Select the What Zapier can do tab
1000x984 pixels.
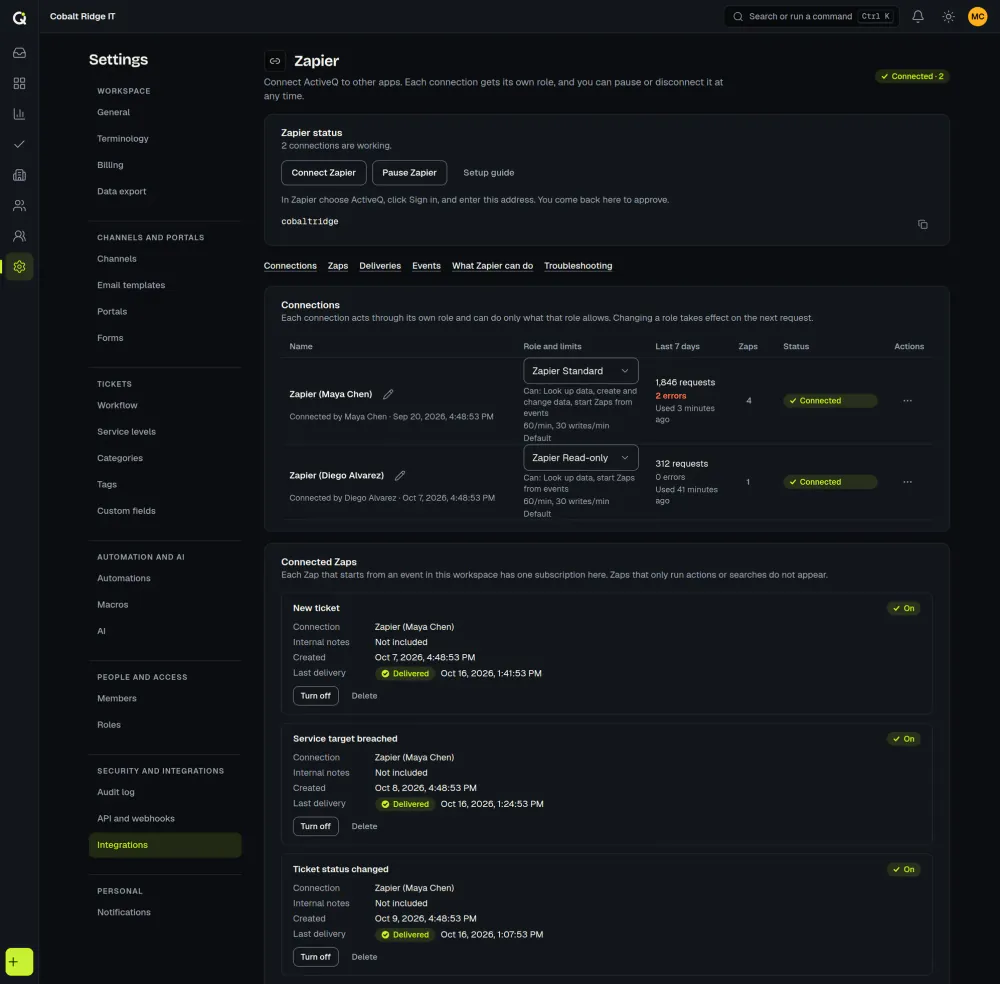click(492, 266)
